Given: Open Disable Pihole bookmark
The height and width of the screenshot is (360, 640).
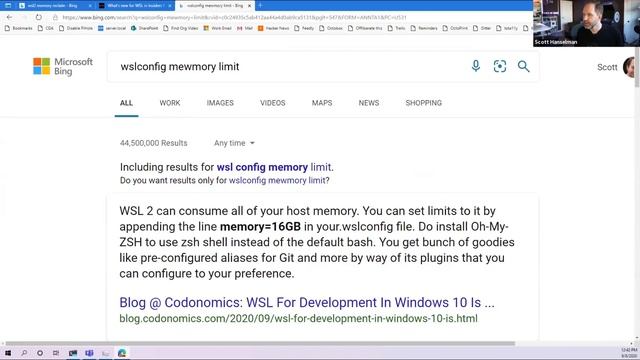Looking at the screenshot, I should [x=76, y=28].
